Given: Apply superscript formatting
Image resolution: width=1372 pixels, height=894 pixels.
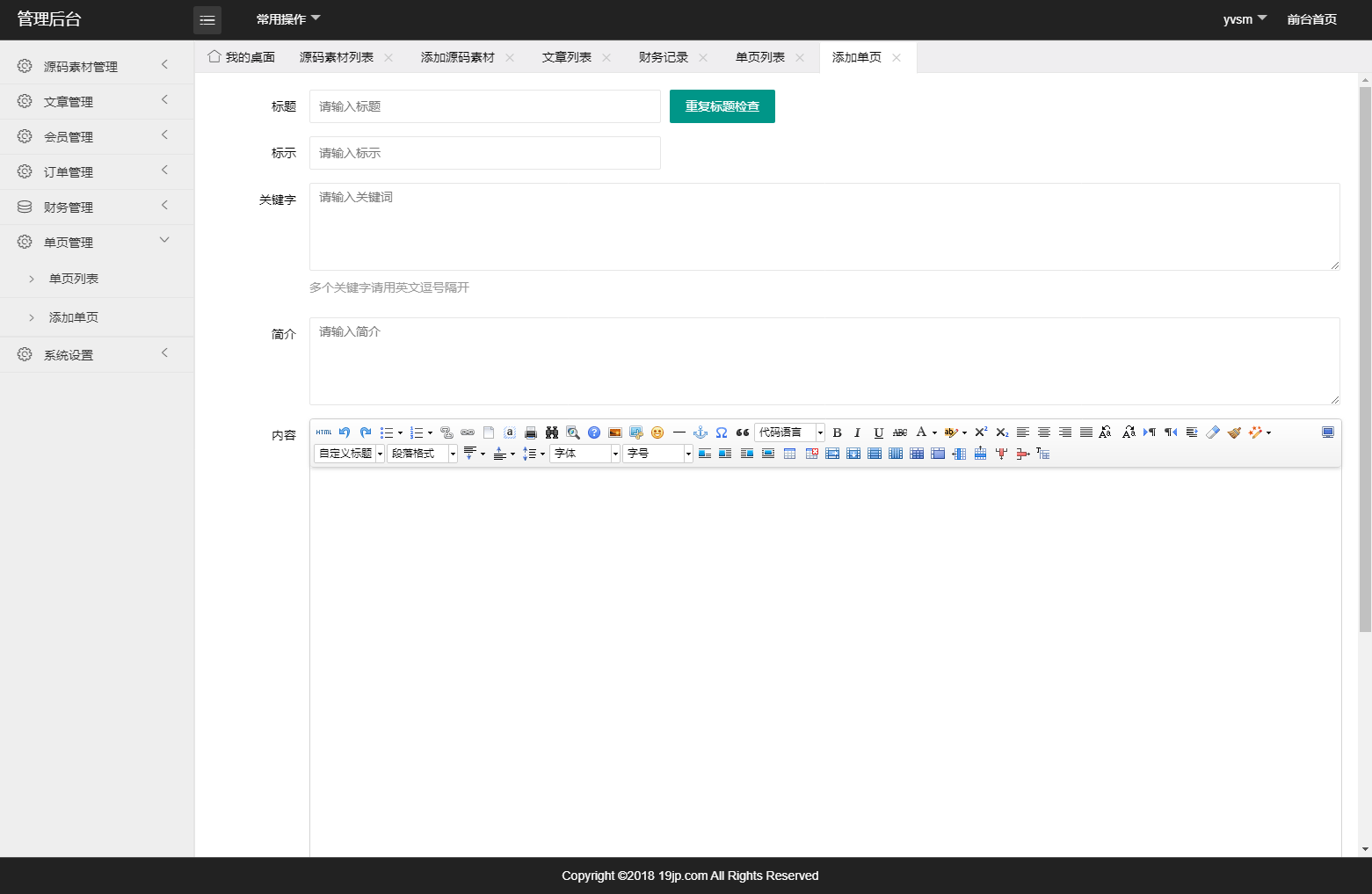Looking at the screenshot, I should point(981,432).
